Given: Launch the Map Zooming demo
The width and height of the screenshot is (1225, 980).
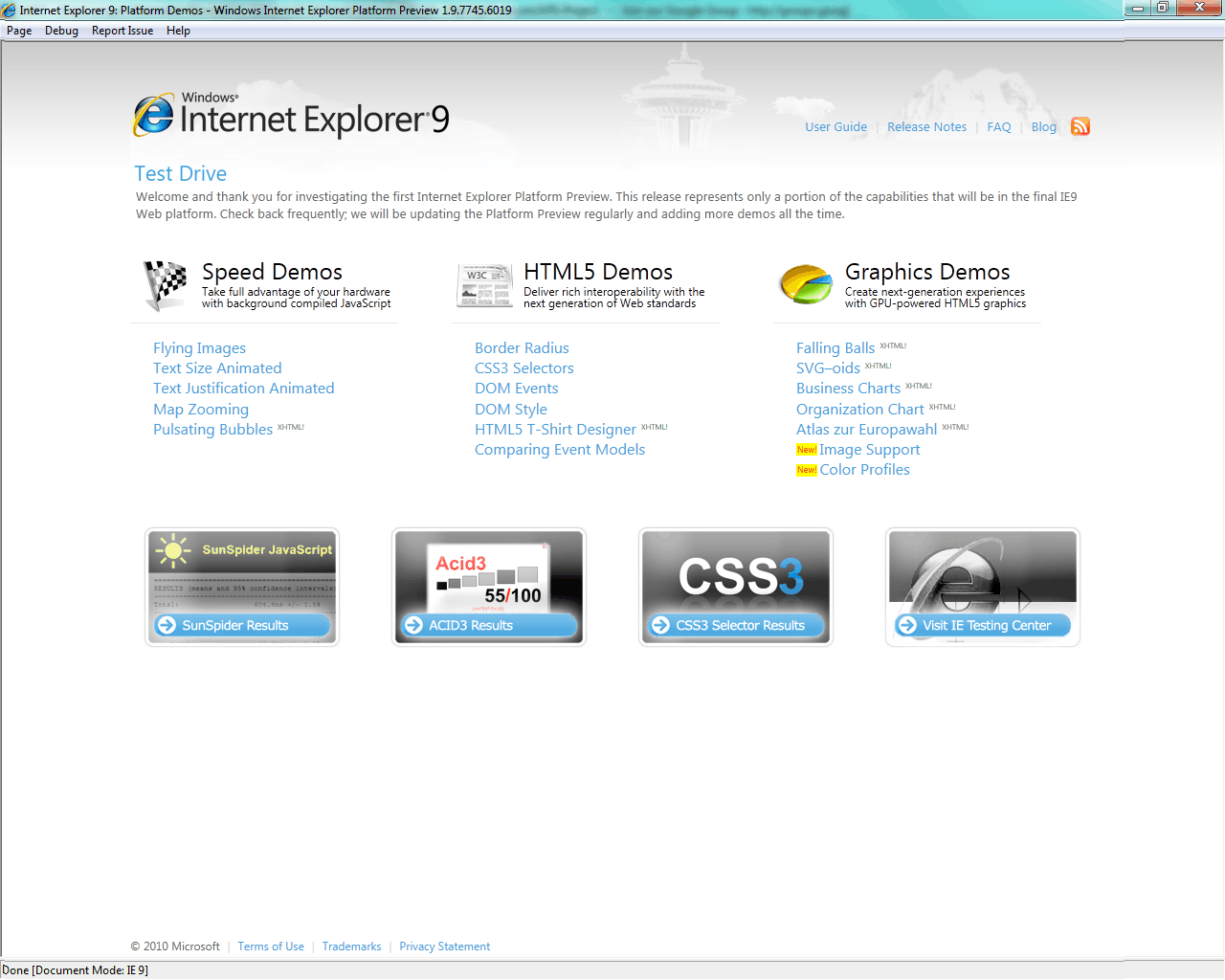Looking at the screenshot, I should (x=201, y=410).
